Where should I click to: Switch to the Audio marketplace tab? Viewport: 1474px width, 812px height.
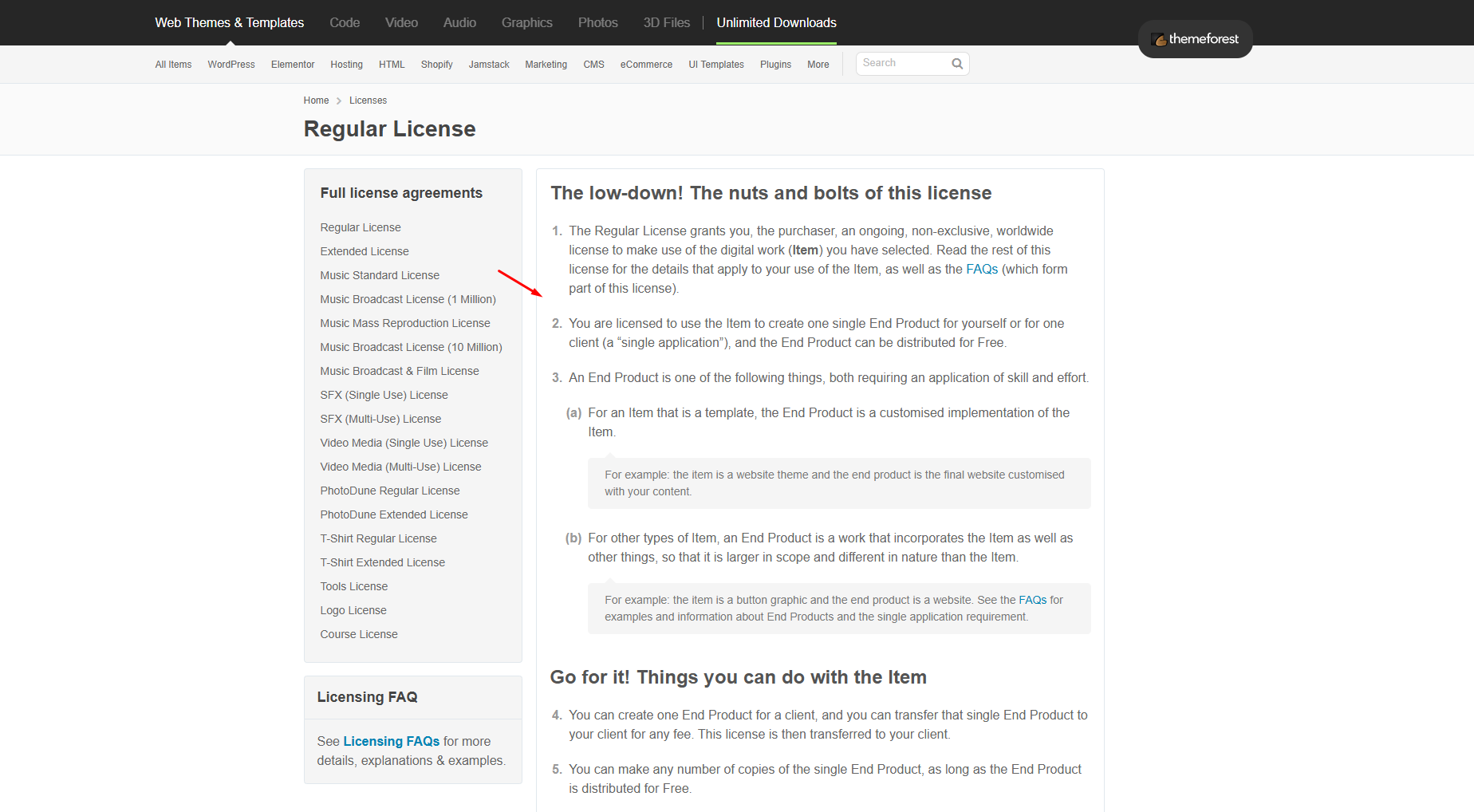tap(459, 22)
